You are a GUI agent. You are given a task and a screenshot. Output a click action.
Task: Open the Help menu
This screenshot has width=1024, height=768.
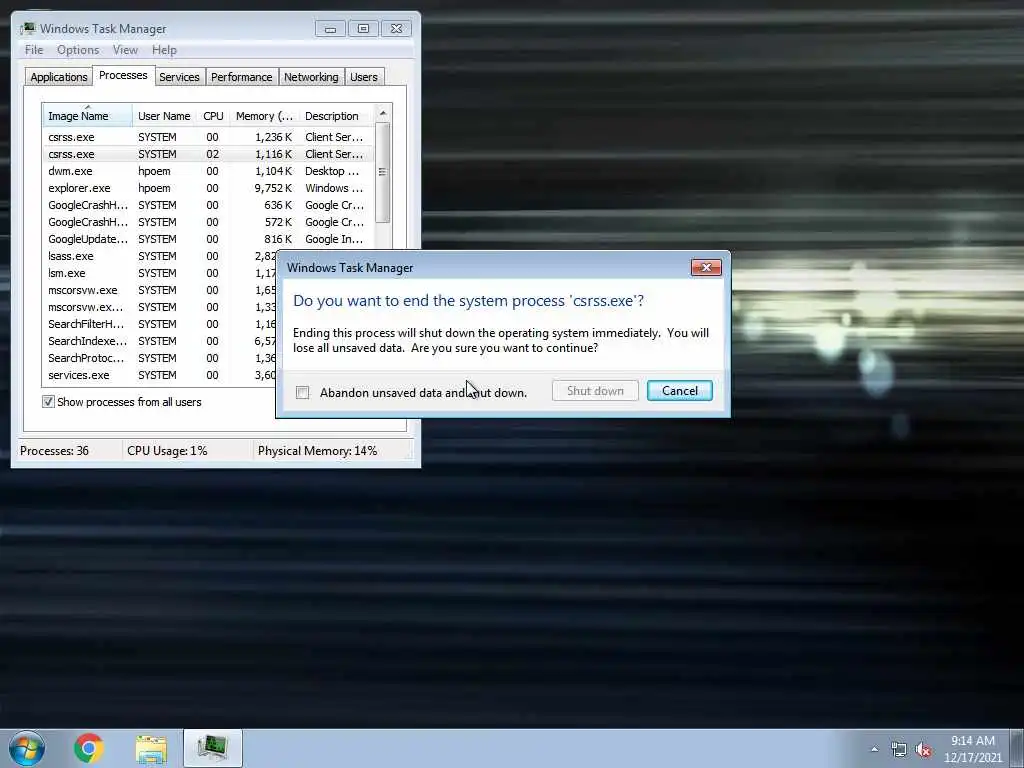pos(164,50)
